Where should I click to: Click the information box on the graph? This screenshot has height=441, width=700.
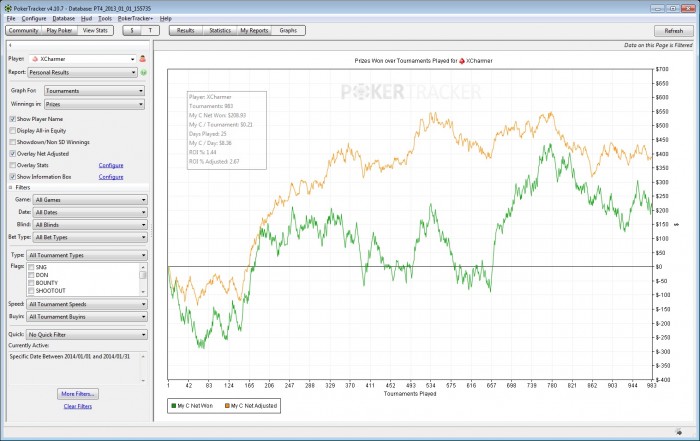pos(227,130)
